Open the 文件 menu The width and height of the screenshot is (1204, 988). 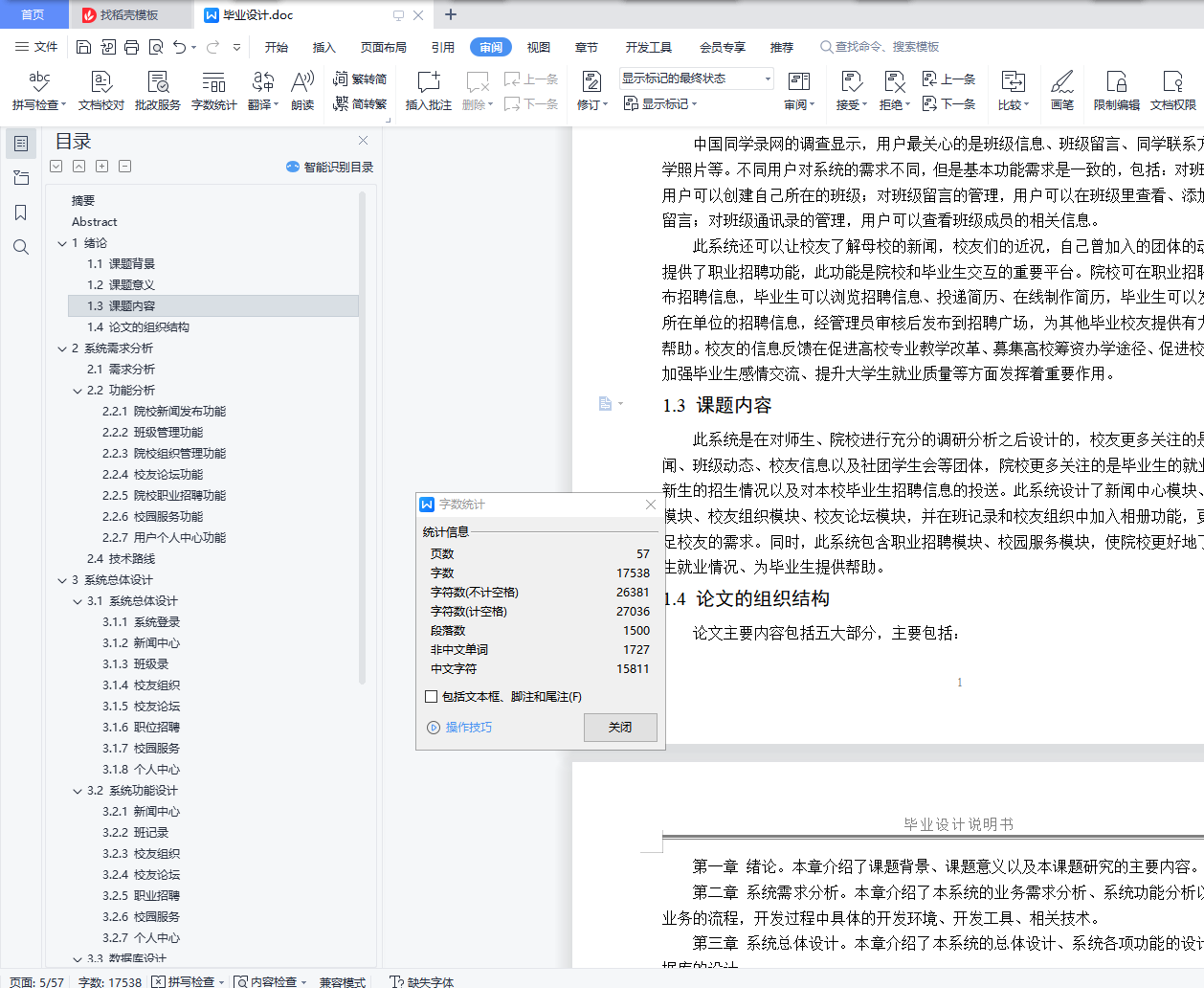(37, 47)
